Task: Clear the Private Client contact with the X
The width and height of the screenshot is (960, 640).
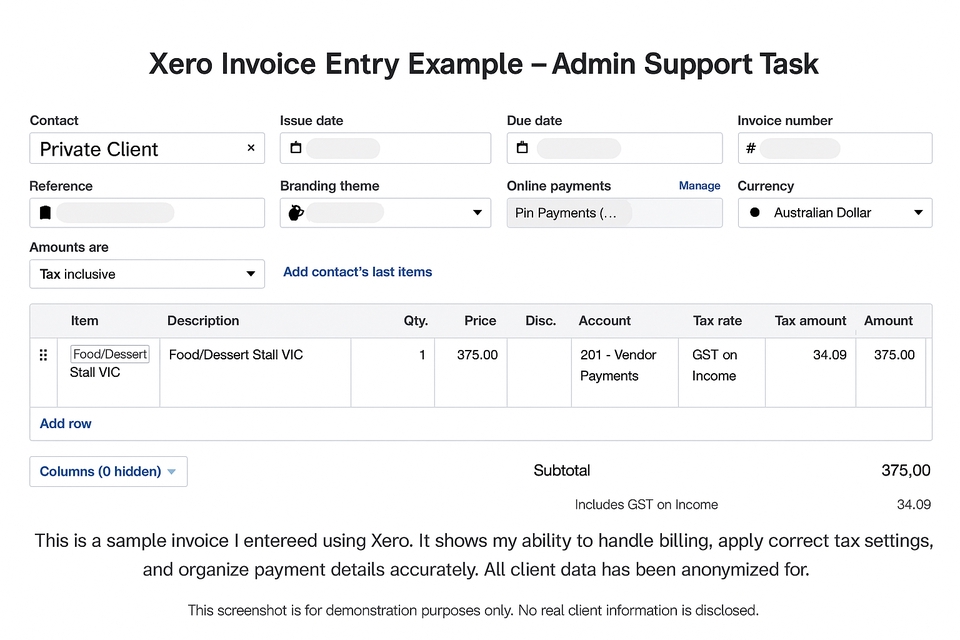Action: 251,148
